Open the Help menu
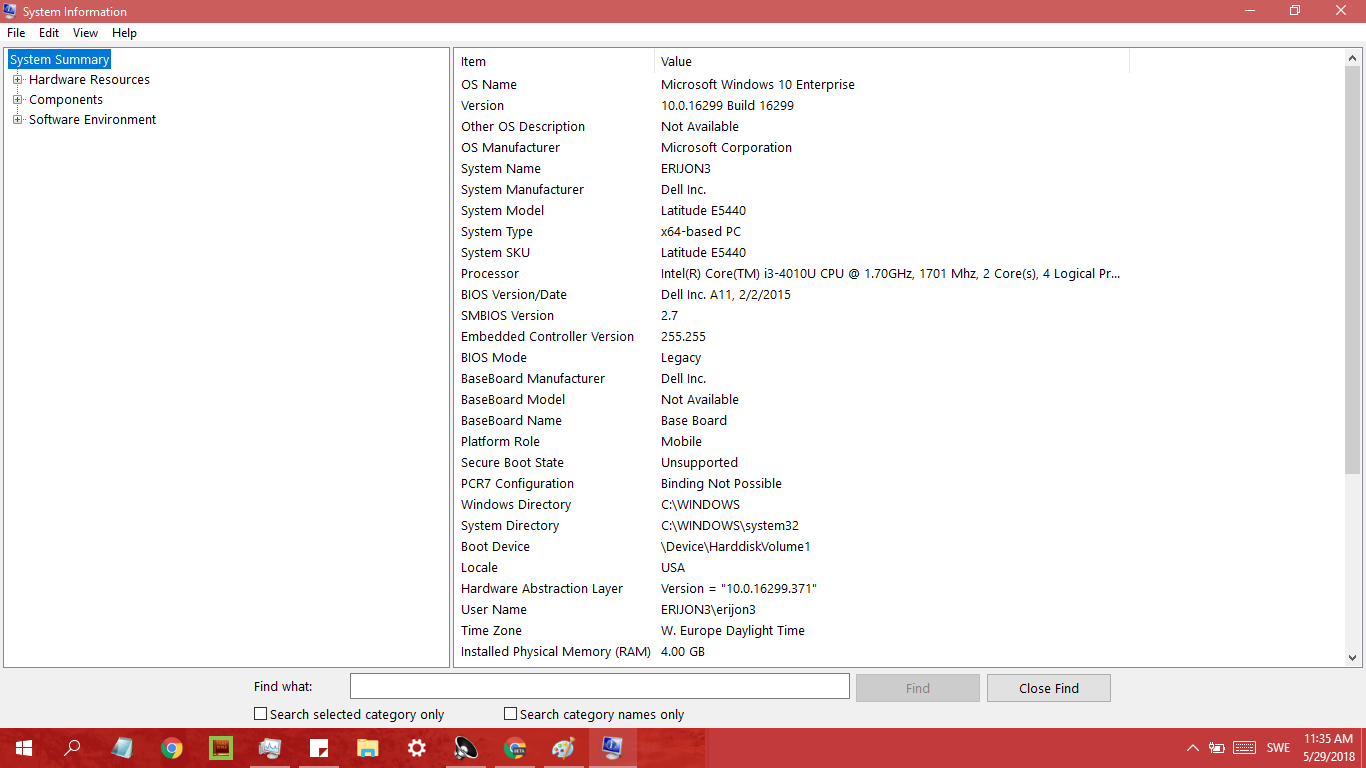The image size is (1366, 768). [x=125, y=33]
